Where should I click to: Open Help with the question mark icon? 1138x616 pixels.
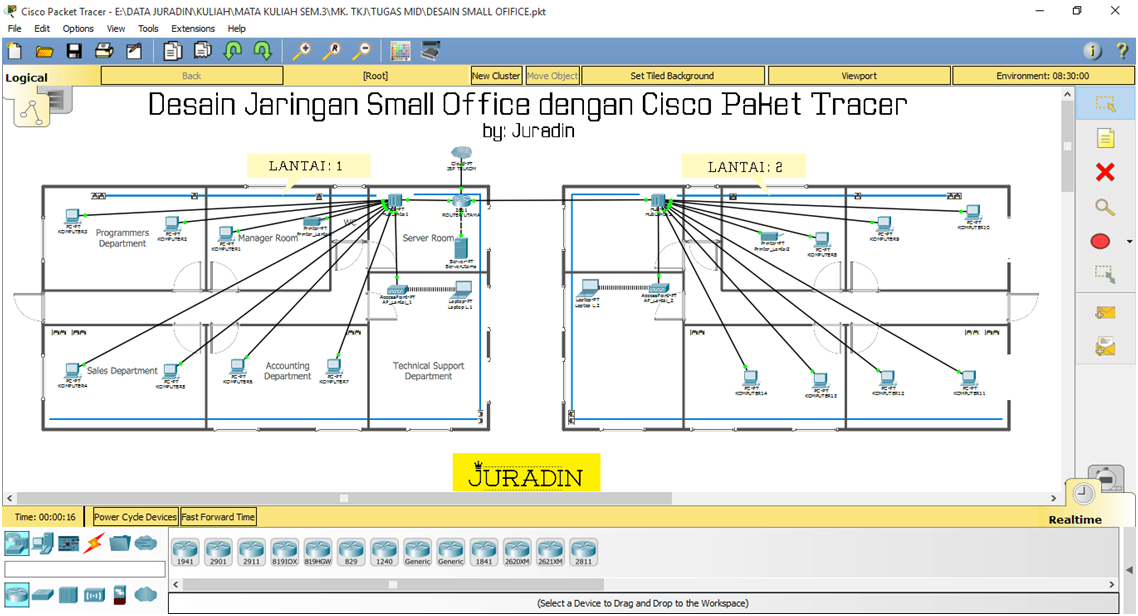(1121, 51)
